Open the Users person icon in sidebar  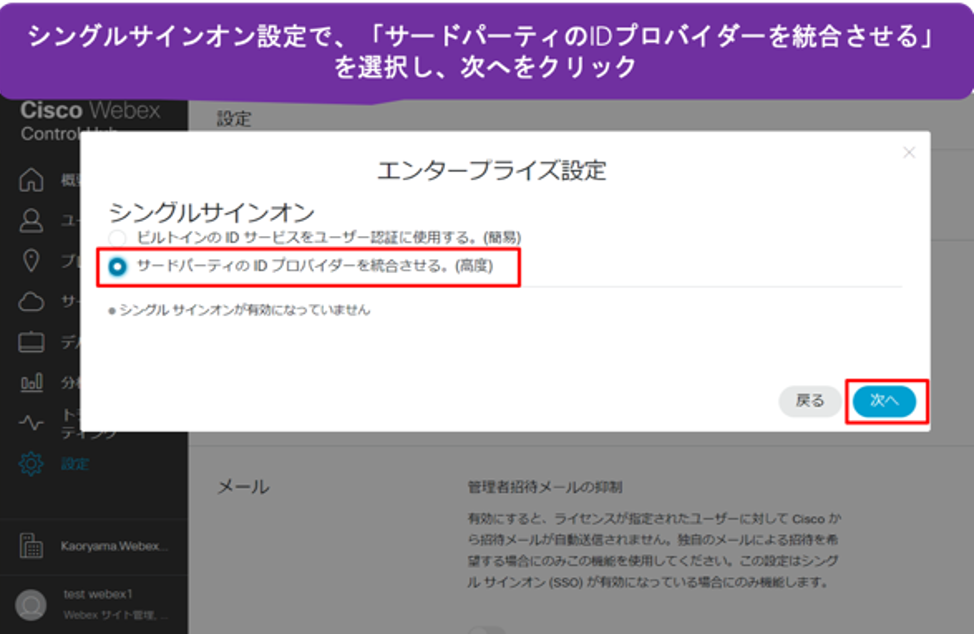tap(32, 220)
